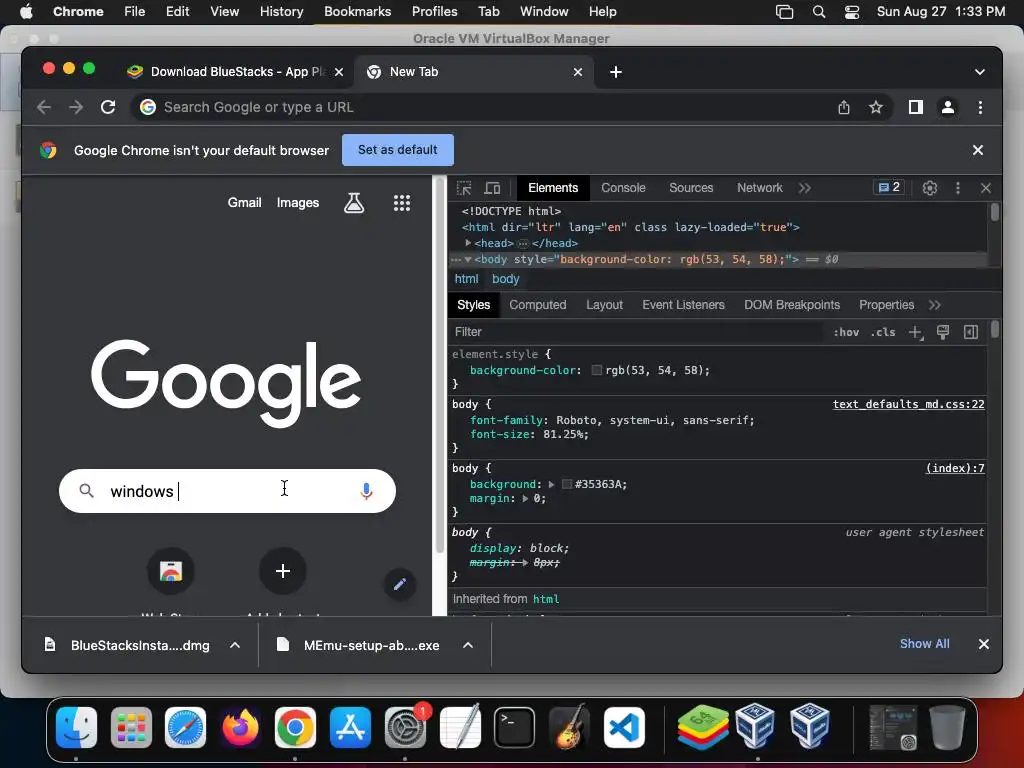This screenshot has height=768, width=1024.
Task: Open options chevron for BlueStacksInsta dmg download
Action: coord(235,645)
